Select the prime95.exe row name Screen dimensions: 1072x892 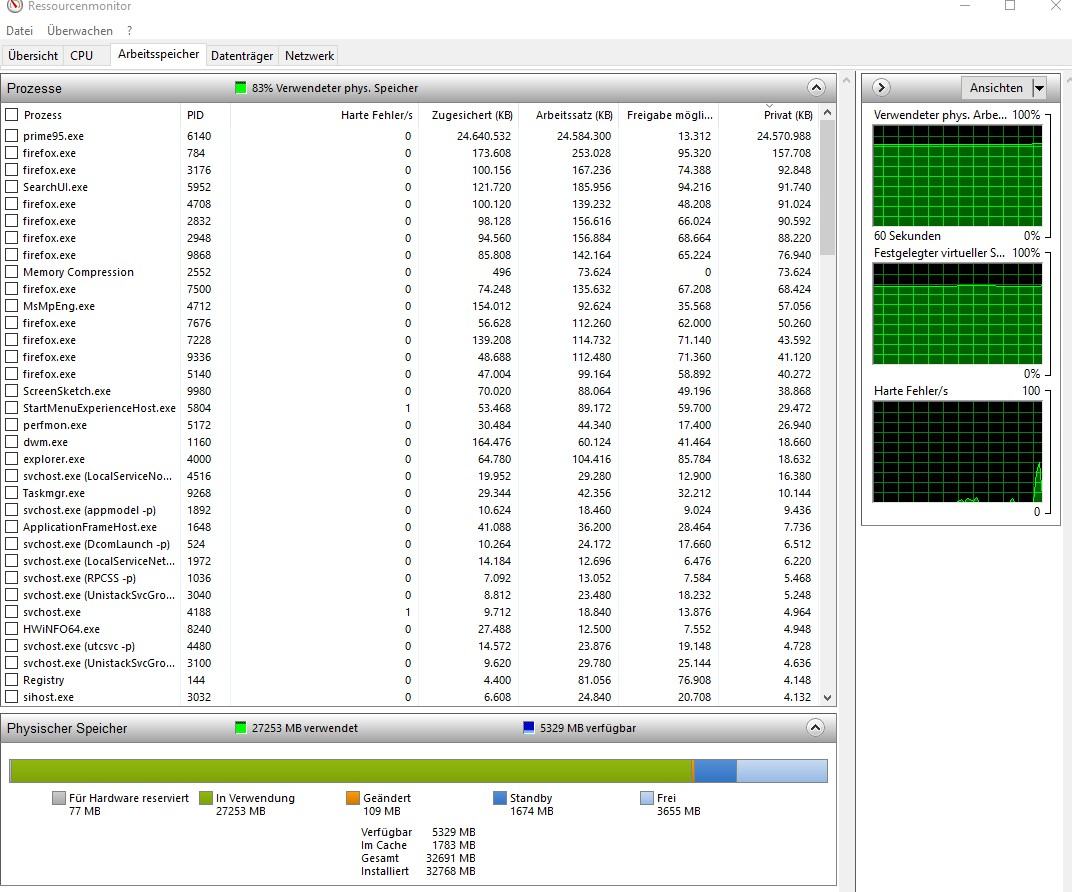click(53, 136)
